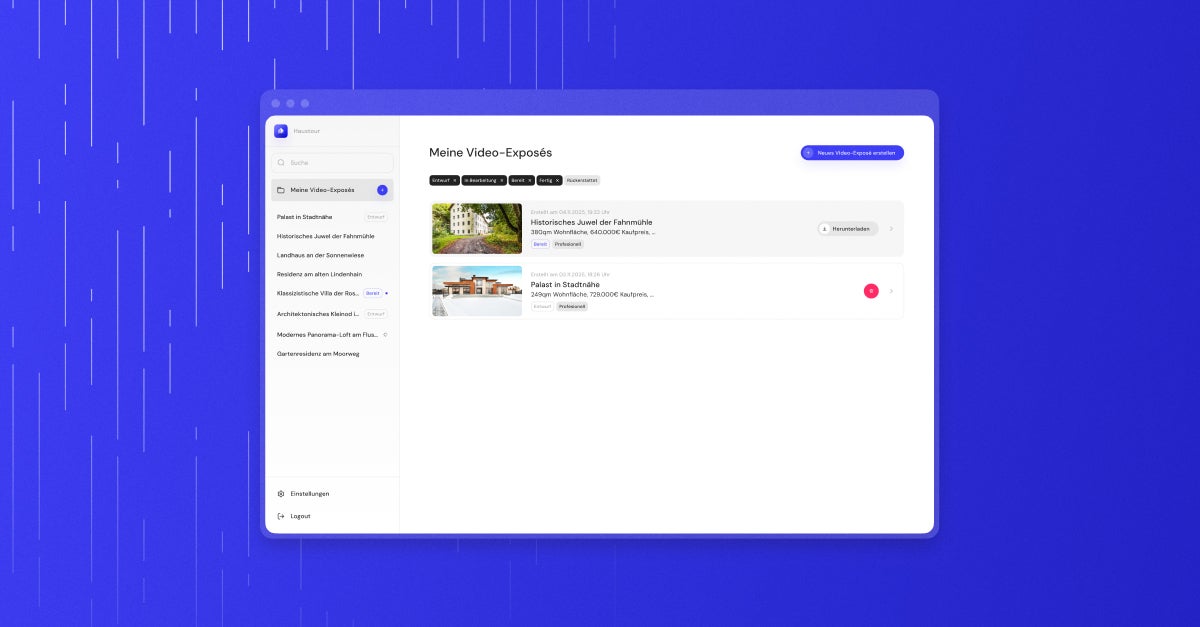
Task: Click Bereit tag on Historisches Juwel card
Action: [x=540, y=244]
